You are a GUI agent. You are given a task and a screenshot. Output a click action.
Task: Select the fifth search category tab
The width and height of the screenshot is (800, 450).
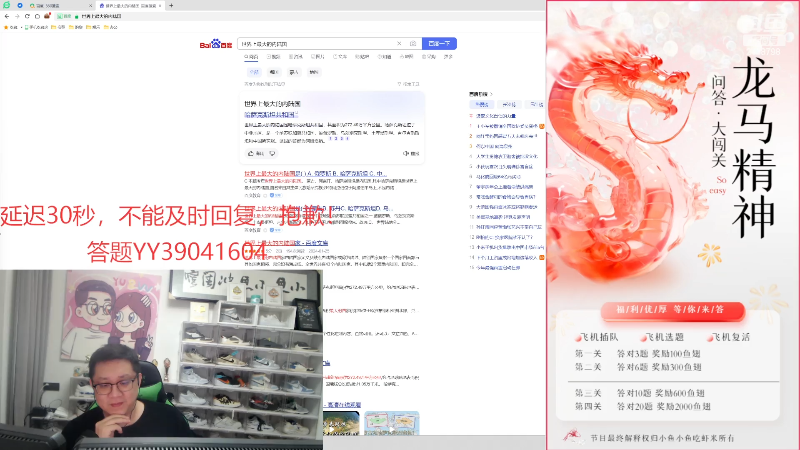pos(340,57)
